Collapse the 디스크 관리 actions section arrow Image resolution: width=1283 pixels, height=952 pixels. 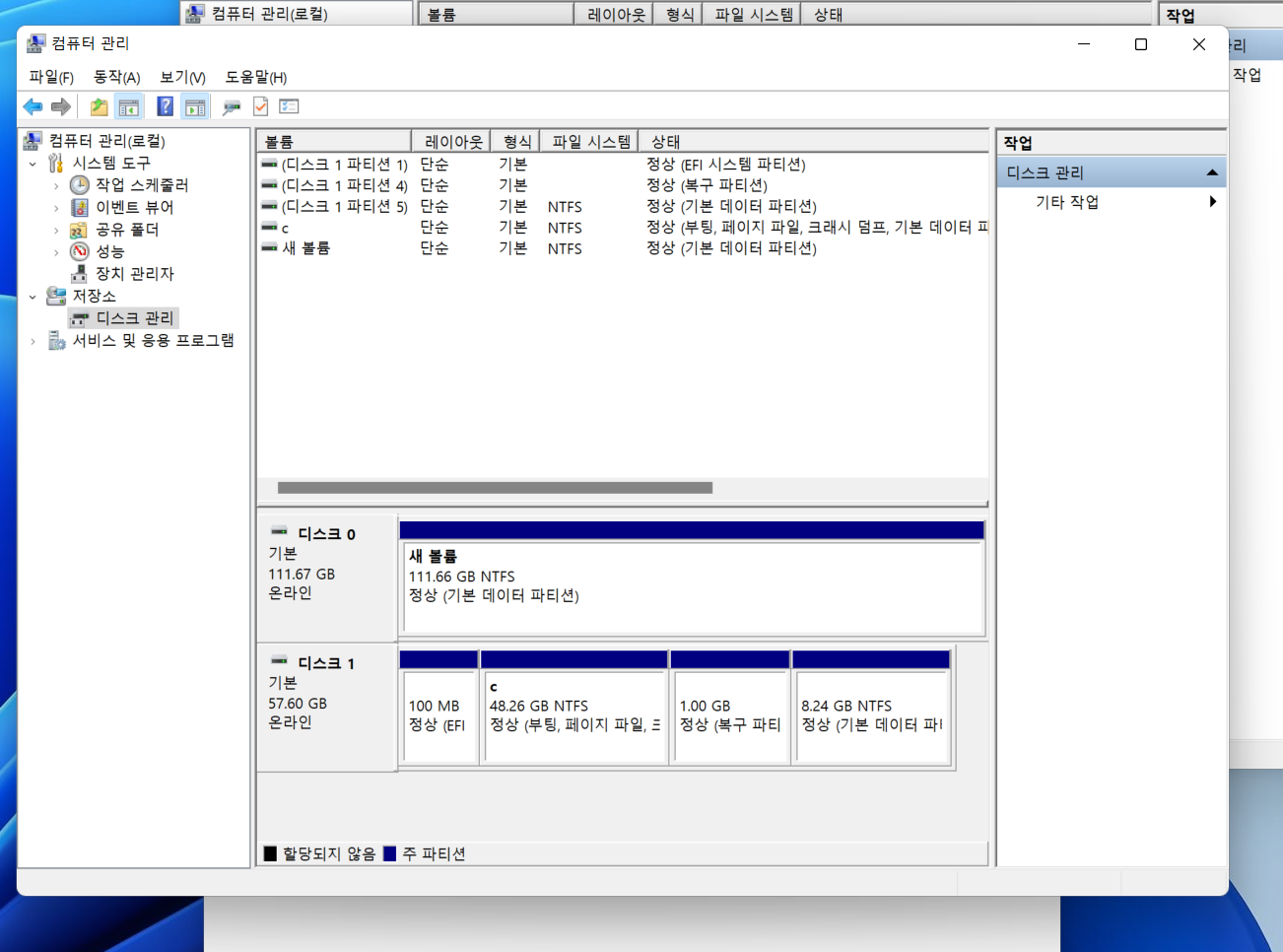tap(1212, 172)
